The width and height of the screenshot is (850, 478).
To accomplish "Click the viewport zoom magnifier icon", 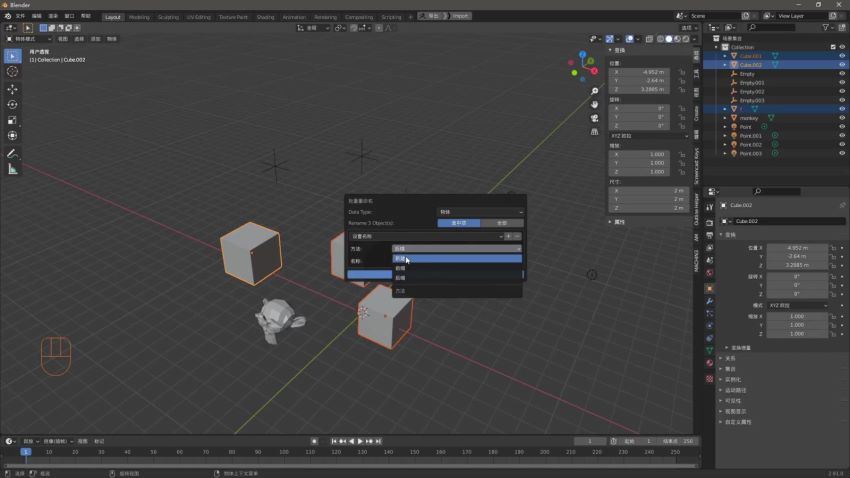I will (x=595, y=91).
